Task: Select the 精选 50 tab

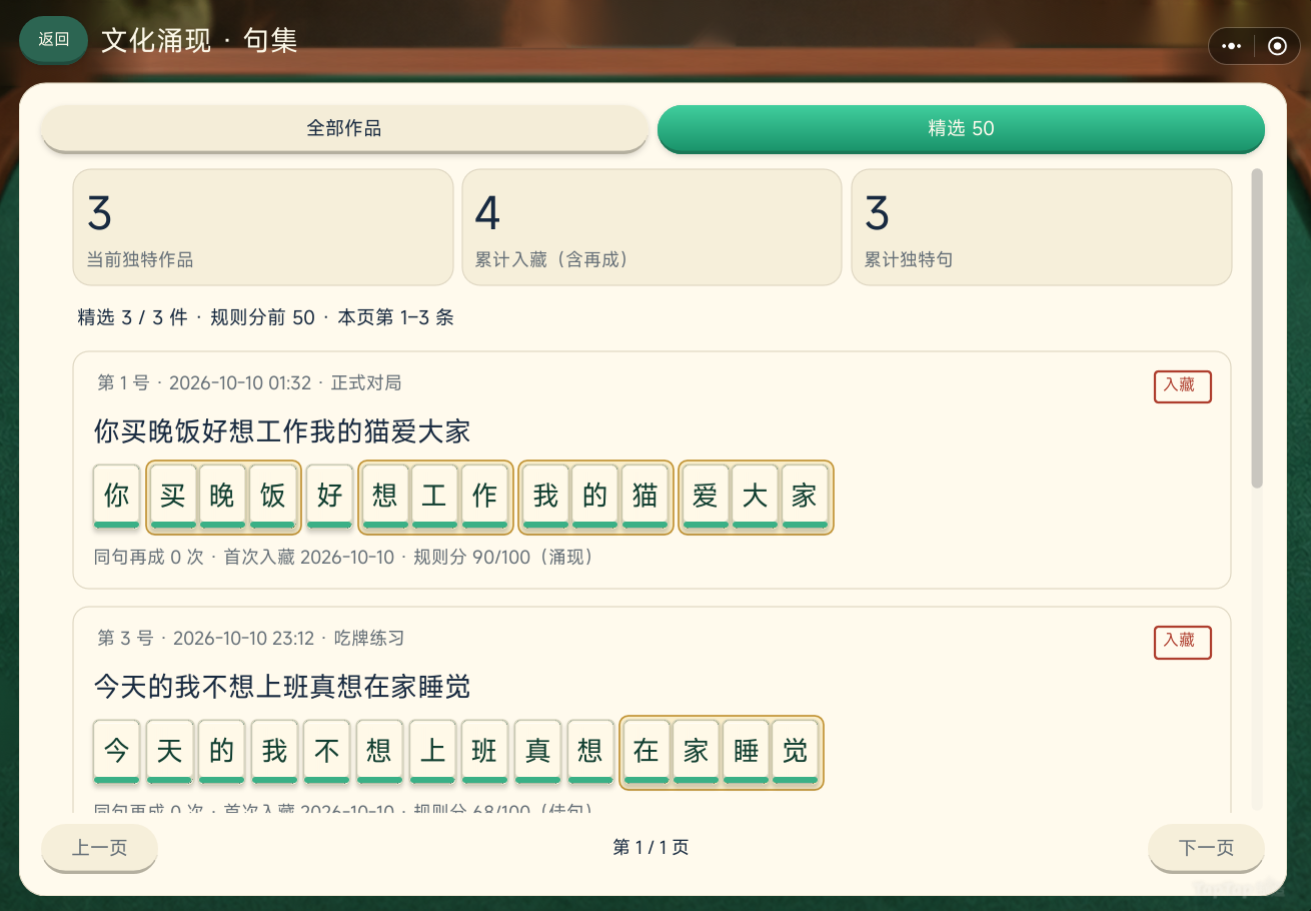Action: coord(961,128)
